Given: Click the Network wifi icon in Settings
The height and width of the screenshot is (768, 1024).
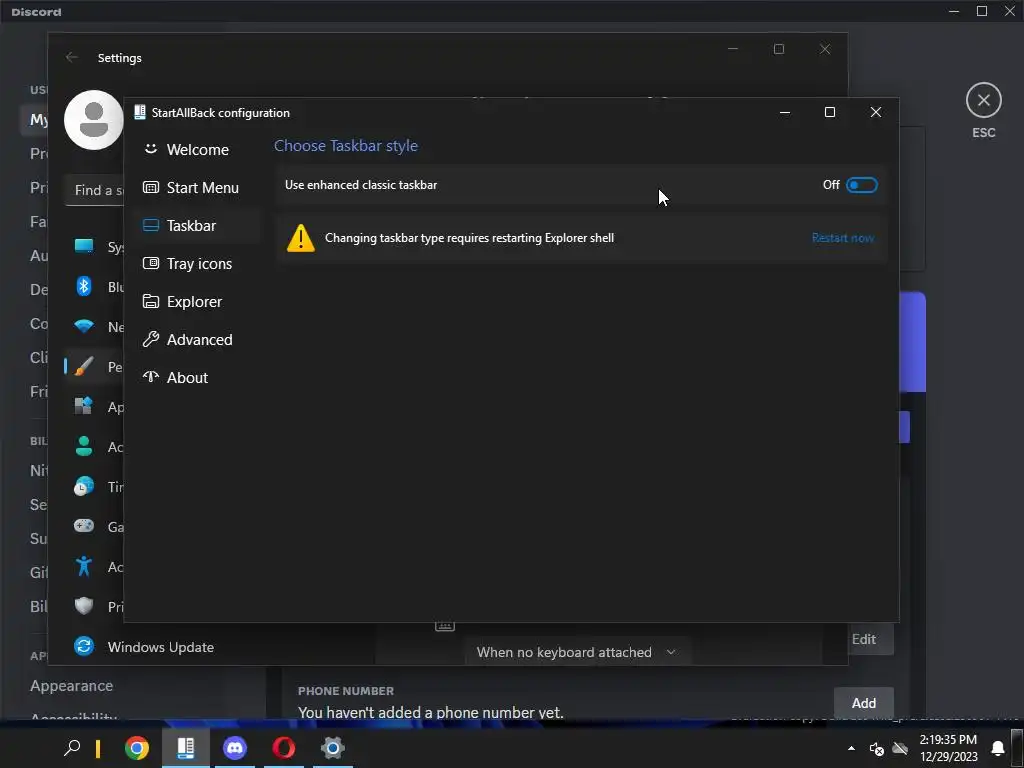Looking at the screenshot, I should 84,326.
